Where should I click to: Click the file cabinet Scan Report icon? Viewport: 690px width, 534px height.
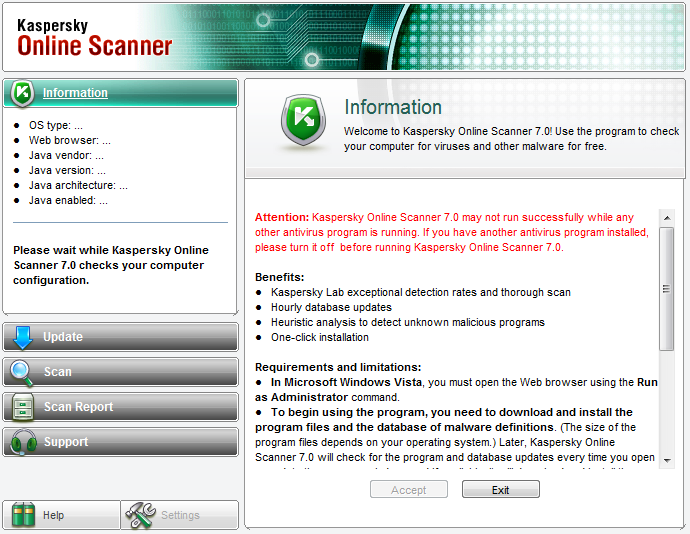coord(23,407)
